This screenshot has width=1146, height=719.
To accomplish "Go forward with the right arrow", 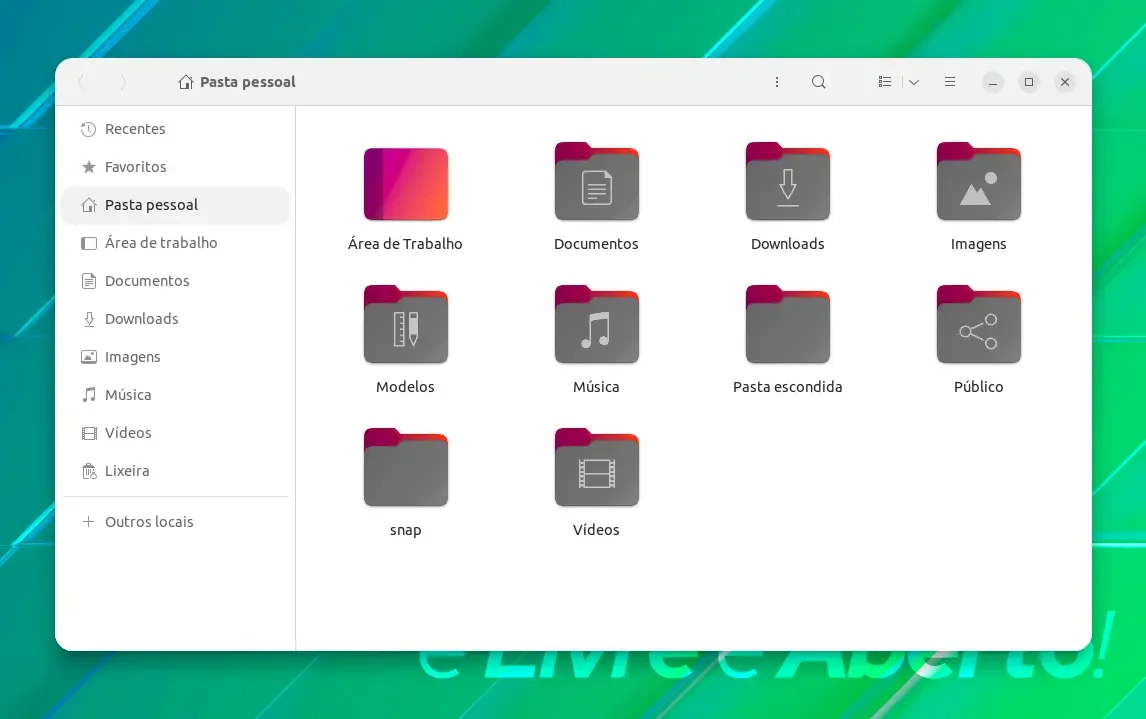I will [x=123, y=82].
